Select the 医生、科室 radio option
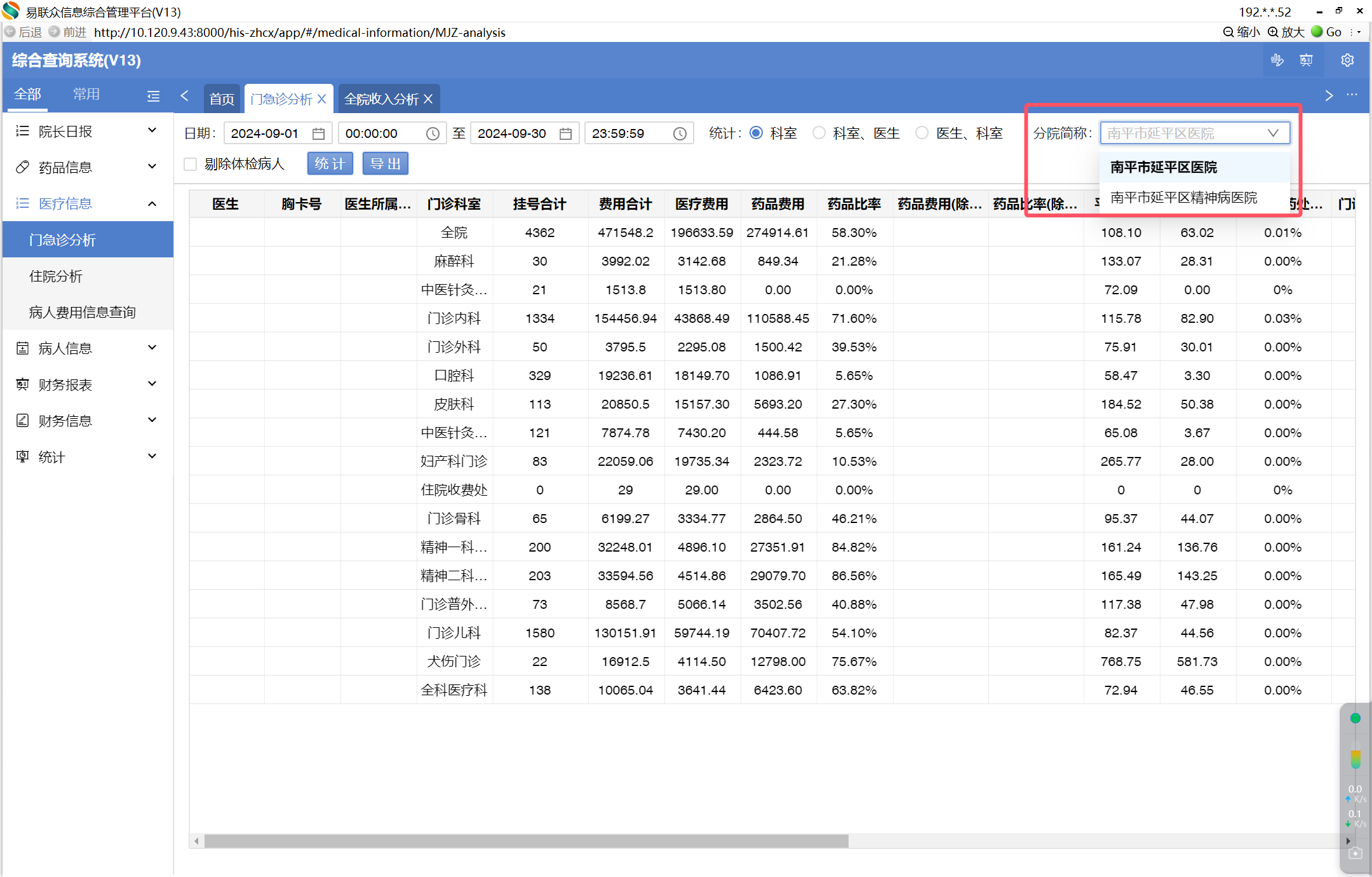Screen dimensions: 1372x877 (x=922, y=133)
